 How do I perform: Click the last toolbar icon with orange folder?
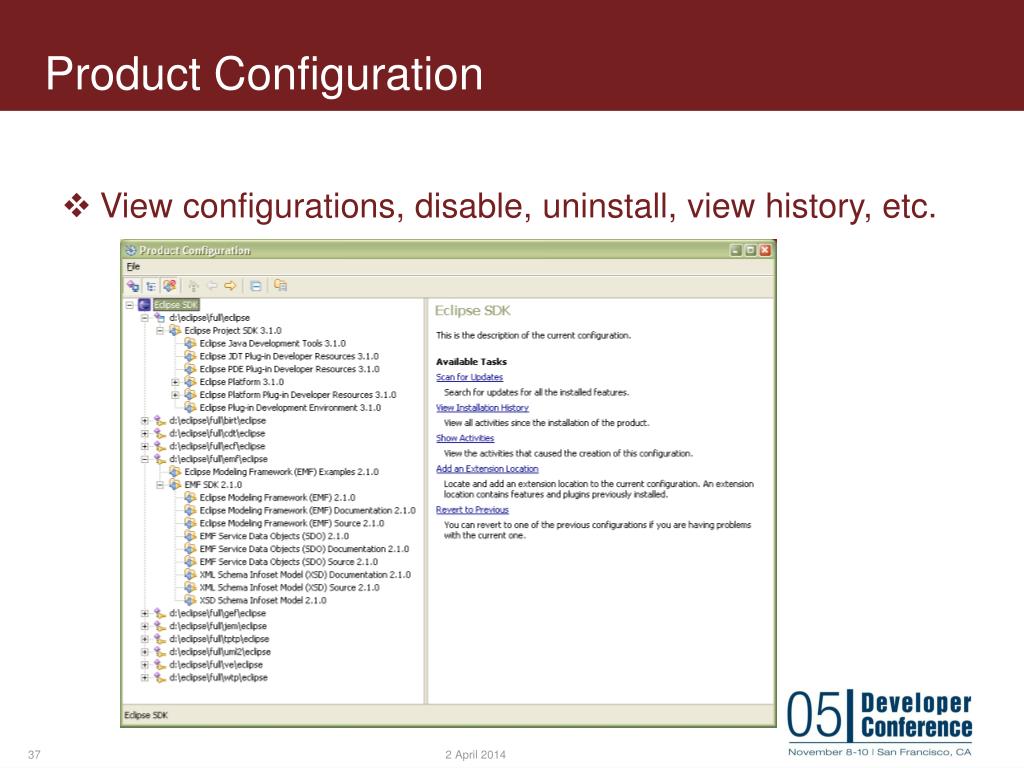coord(281,285)
